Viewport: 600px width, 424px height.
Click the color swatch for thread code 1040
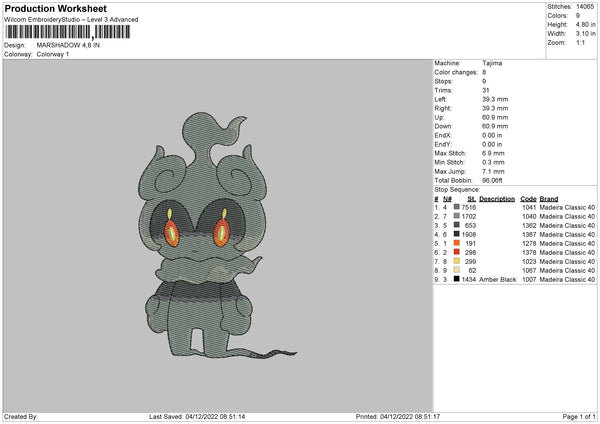pos(456,216)
